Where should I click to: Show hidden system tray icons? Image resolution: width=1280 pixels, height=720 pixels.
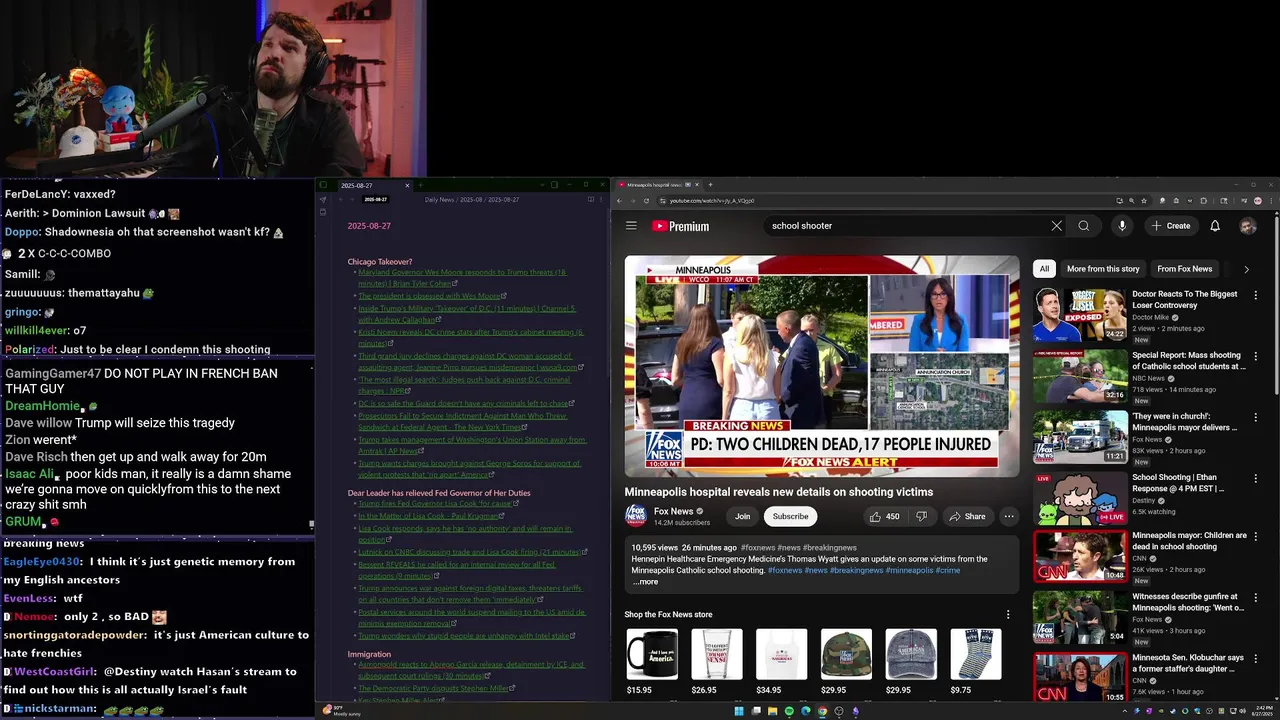coord(1125,711)
